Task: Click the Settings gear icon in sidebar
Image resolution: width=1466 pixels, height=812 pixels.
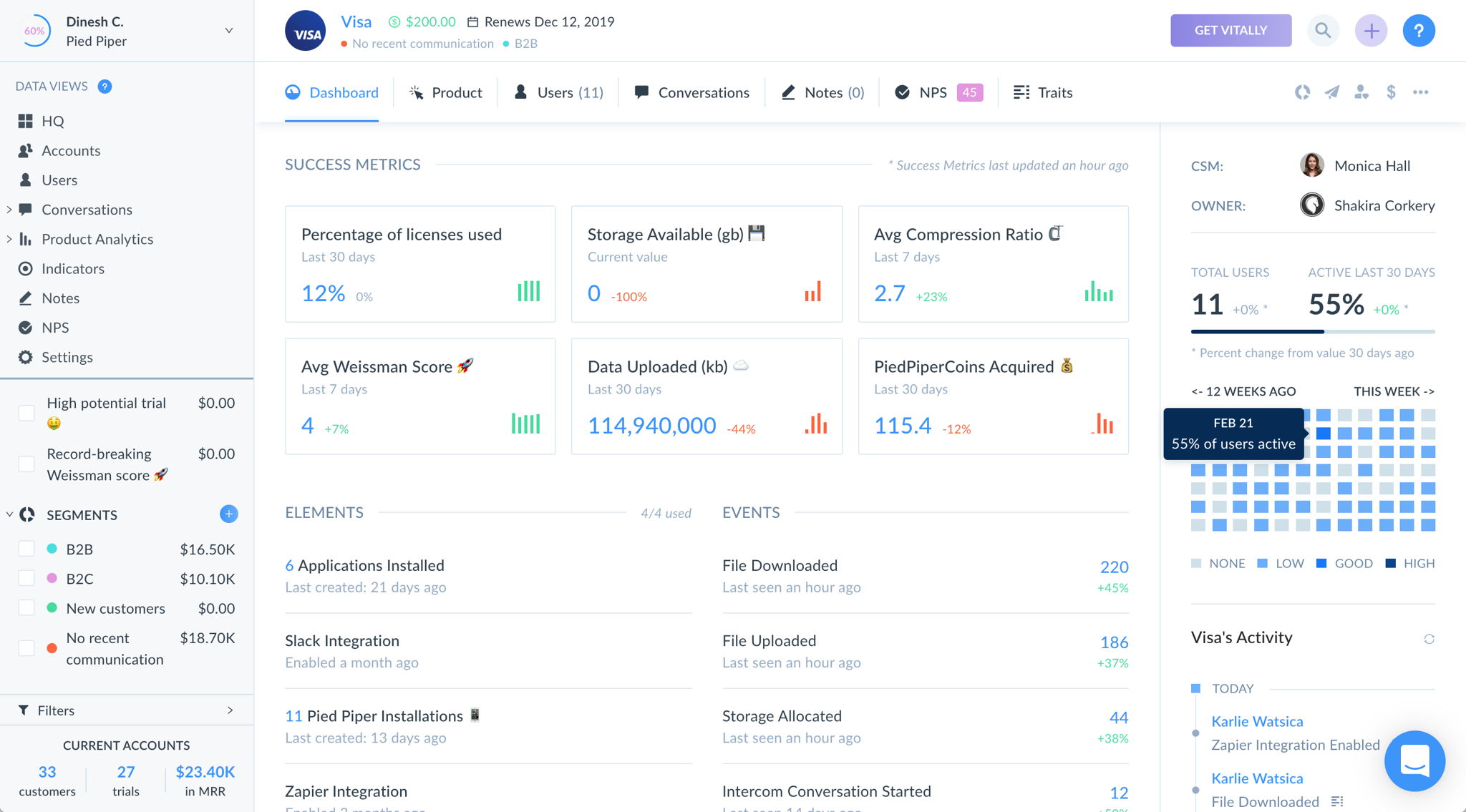Action: tap(25, 357)
